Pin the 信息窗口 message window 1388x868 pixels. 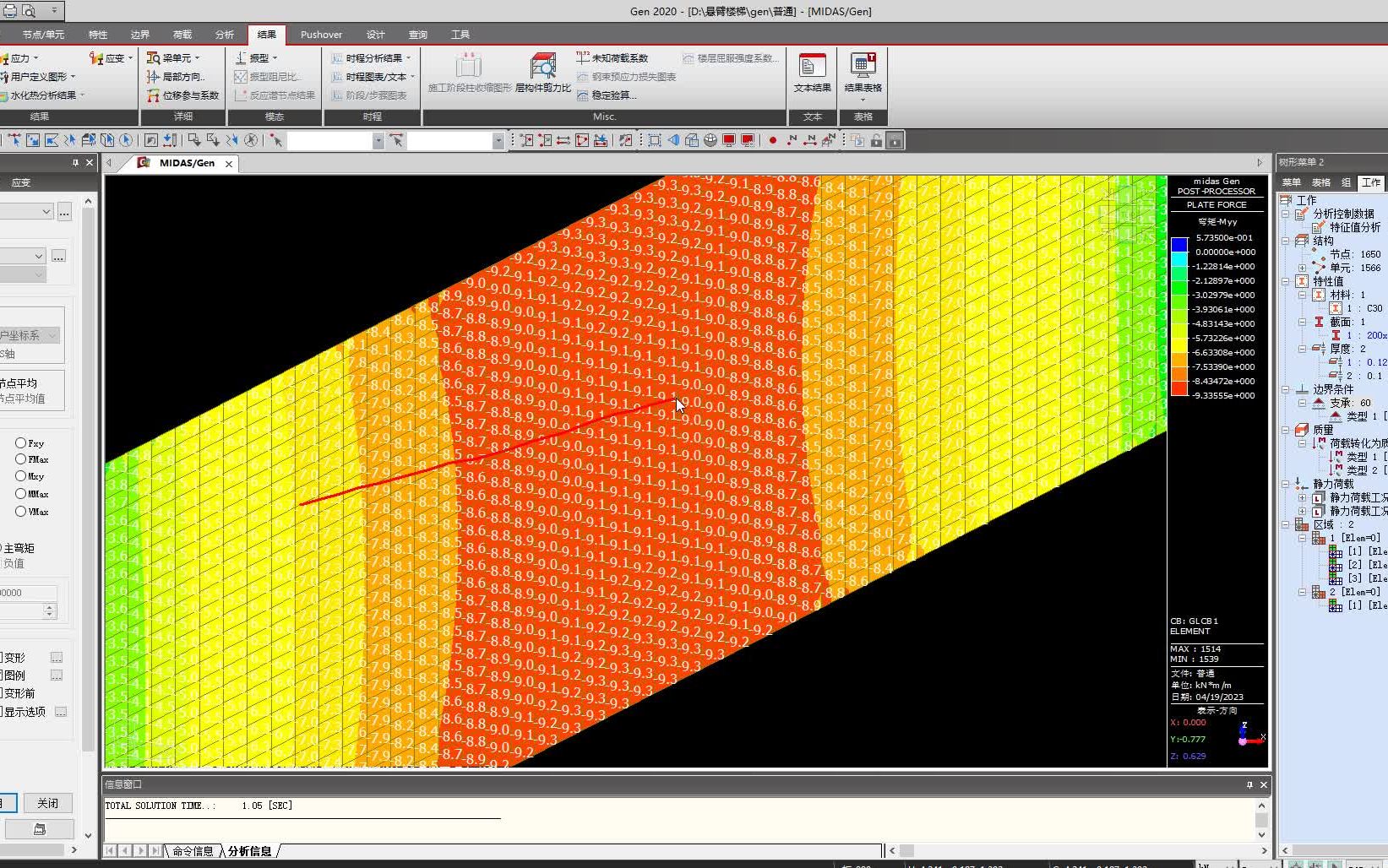point(1249,784)
